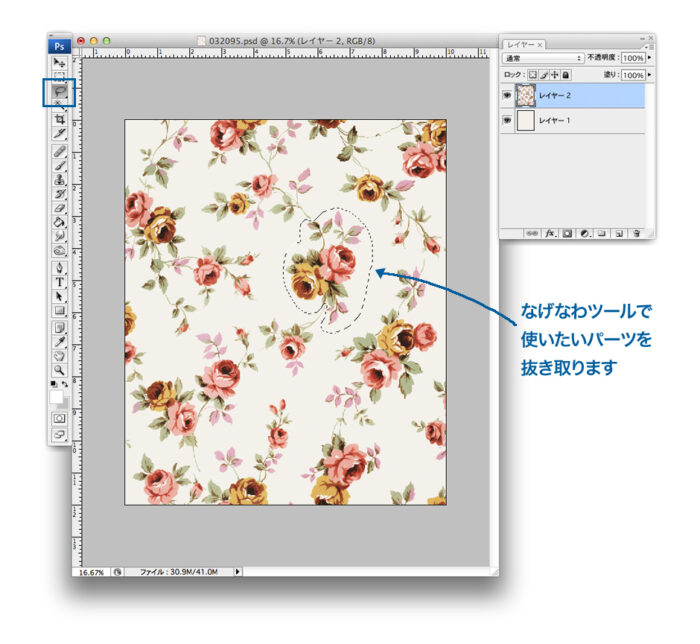The width and height of the screenshot is (700, 644).
Task: Select the Type (T) tool
Action: [59, 282]
